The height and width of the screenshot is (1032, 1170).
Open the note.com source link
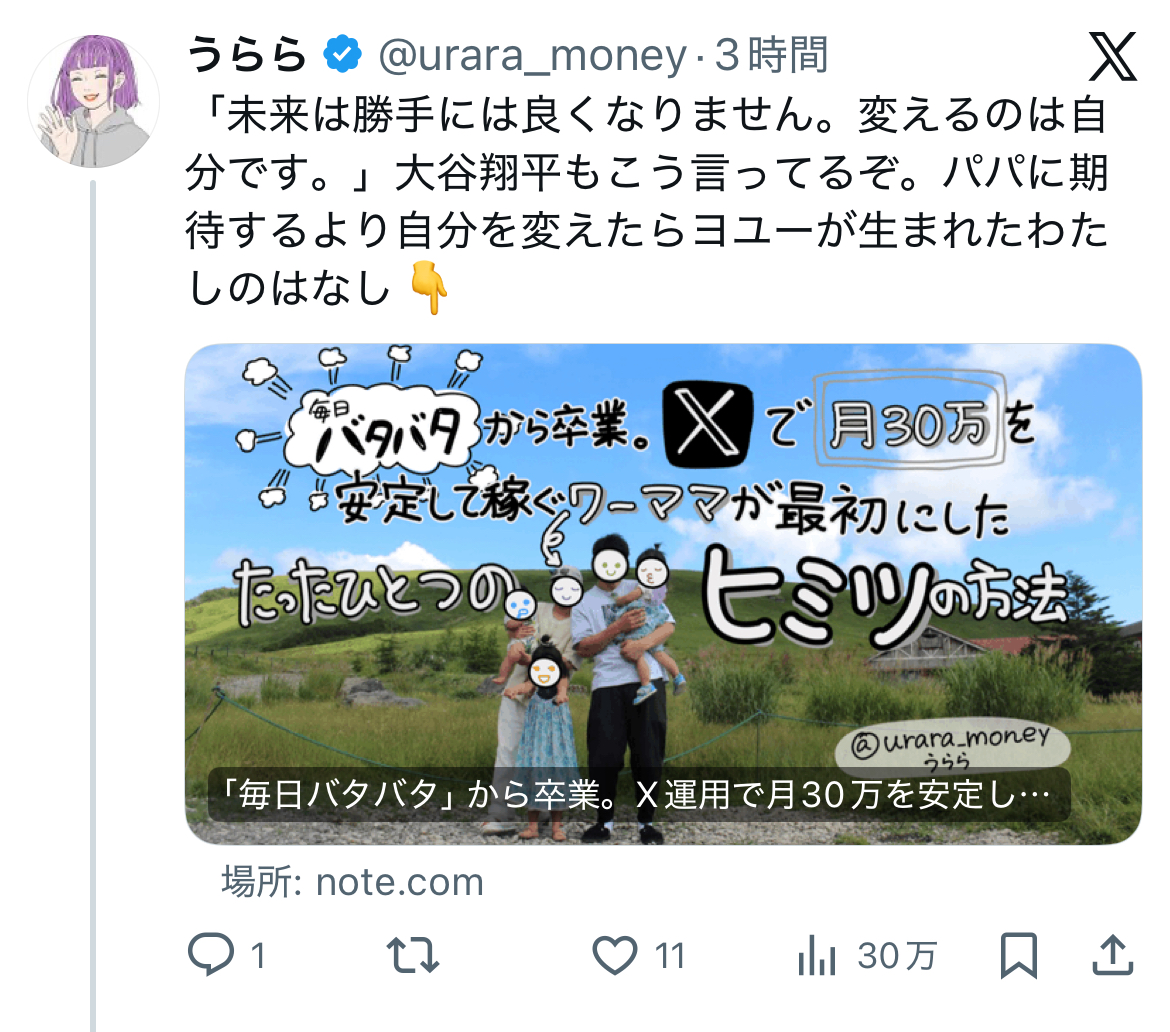(x=353, y=882)
